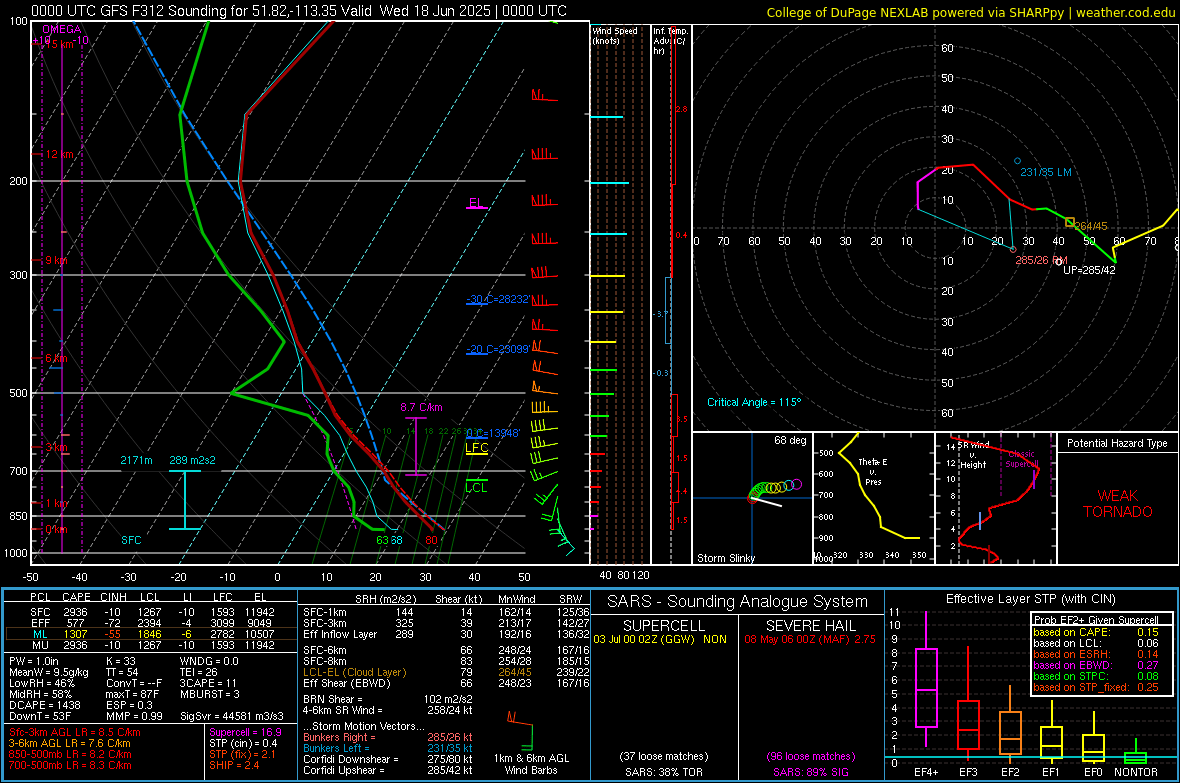Screen dimensions: 1180x783
Task: Click the PW = 1.0in value
Action: (34, 661)
